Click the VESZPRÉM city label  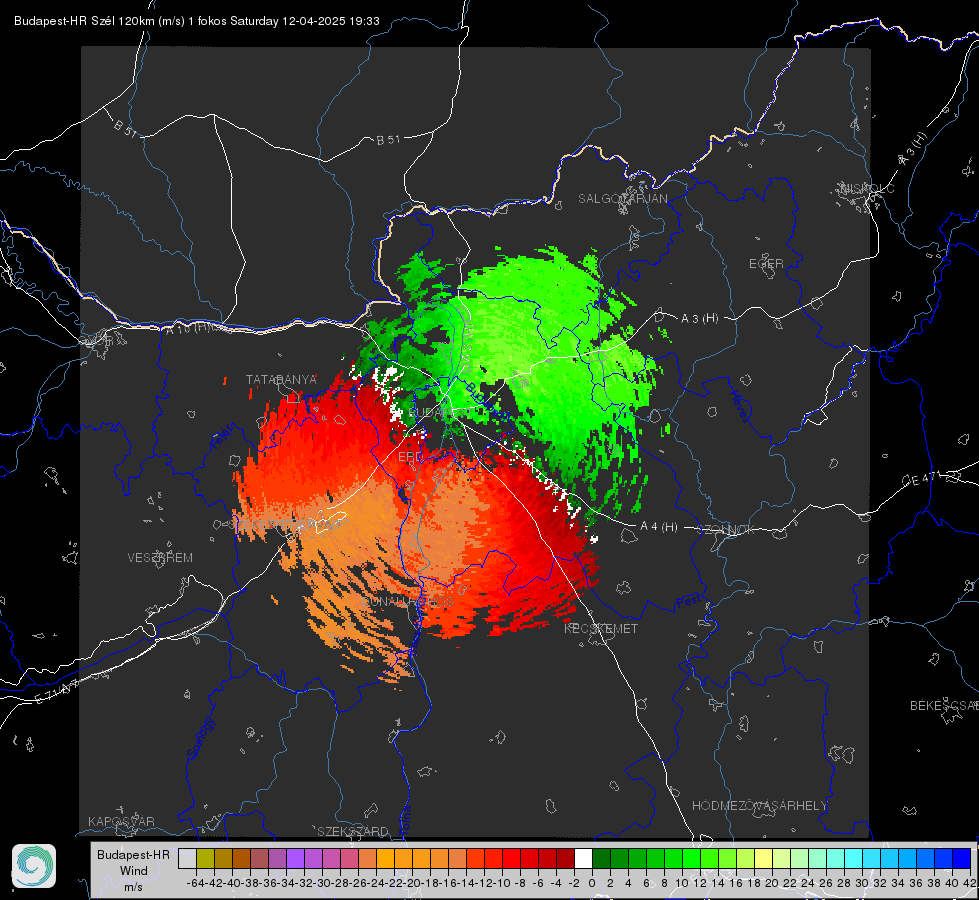[160, 557]
